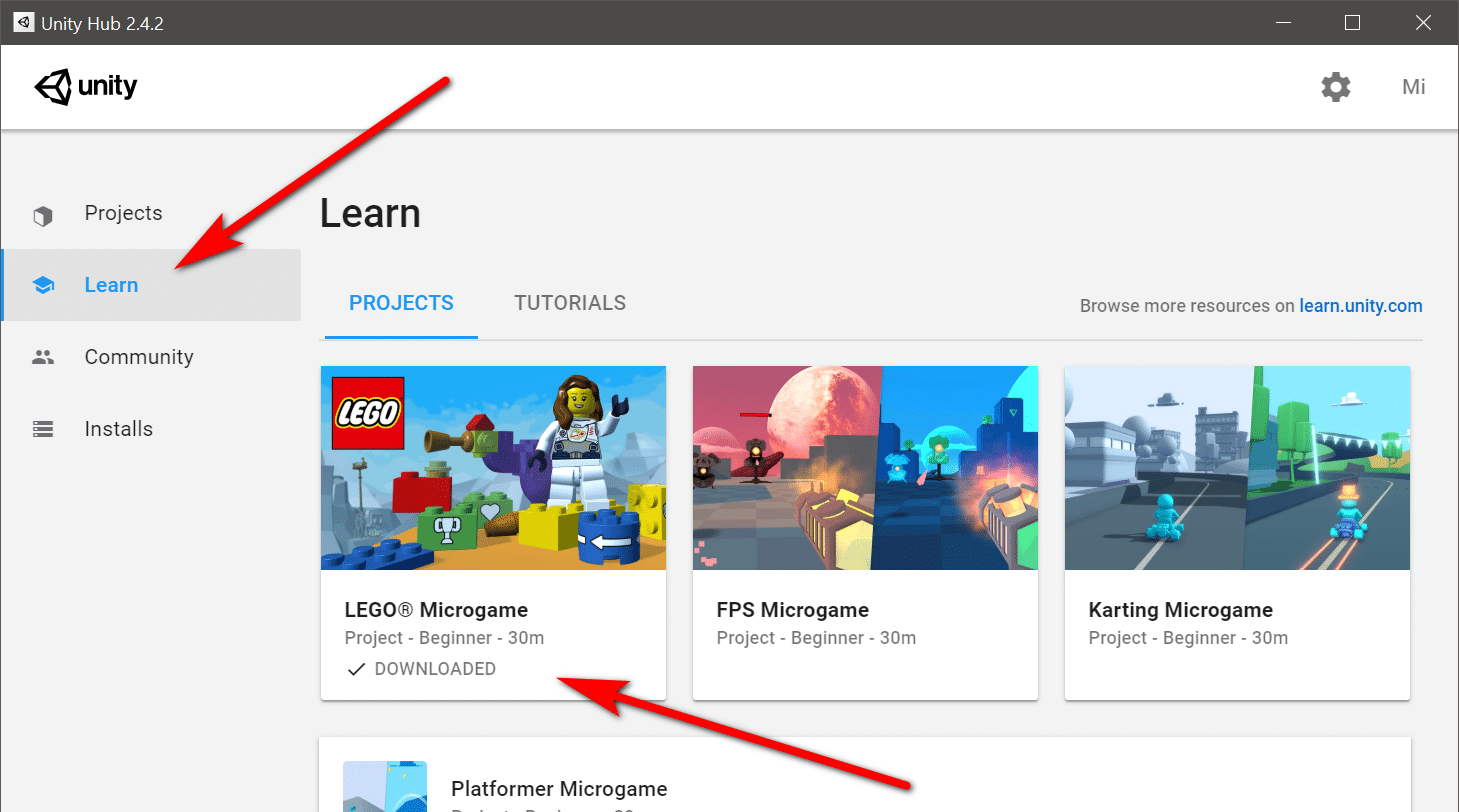Click the Community people icon
This screenshot has height=812, width=1459.
point(43,357)
